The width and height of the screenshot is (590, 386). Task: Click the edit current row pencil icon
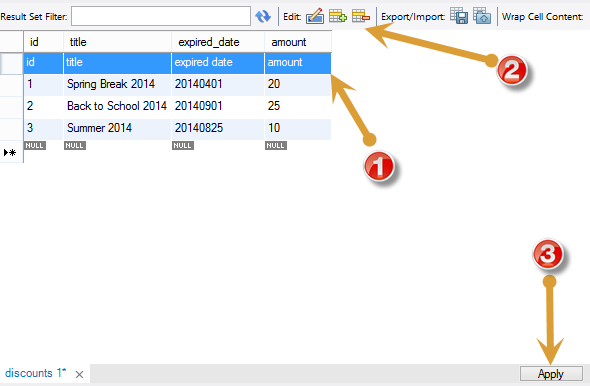pos(315,16)
